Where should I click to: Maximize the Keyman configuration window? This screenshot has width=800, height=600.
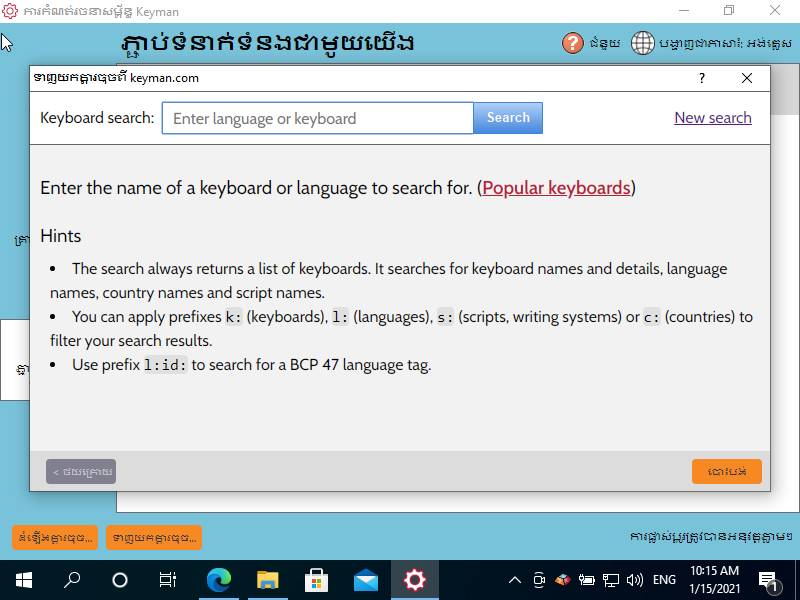pyautogui.click(x=729, y=11)
